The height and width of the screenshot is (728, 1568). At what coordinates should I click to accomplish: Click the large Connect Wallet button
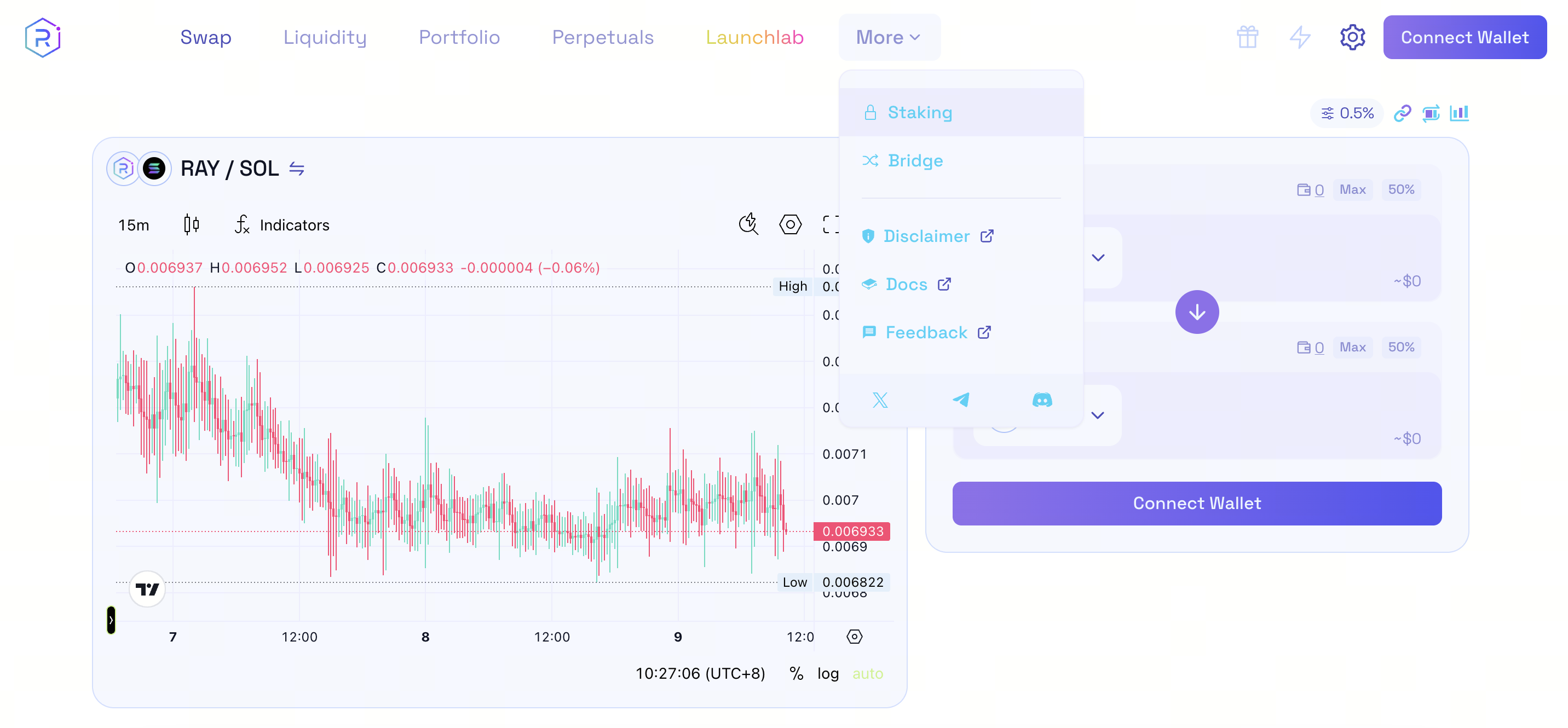[1196, 504]
